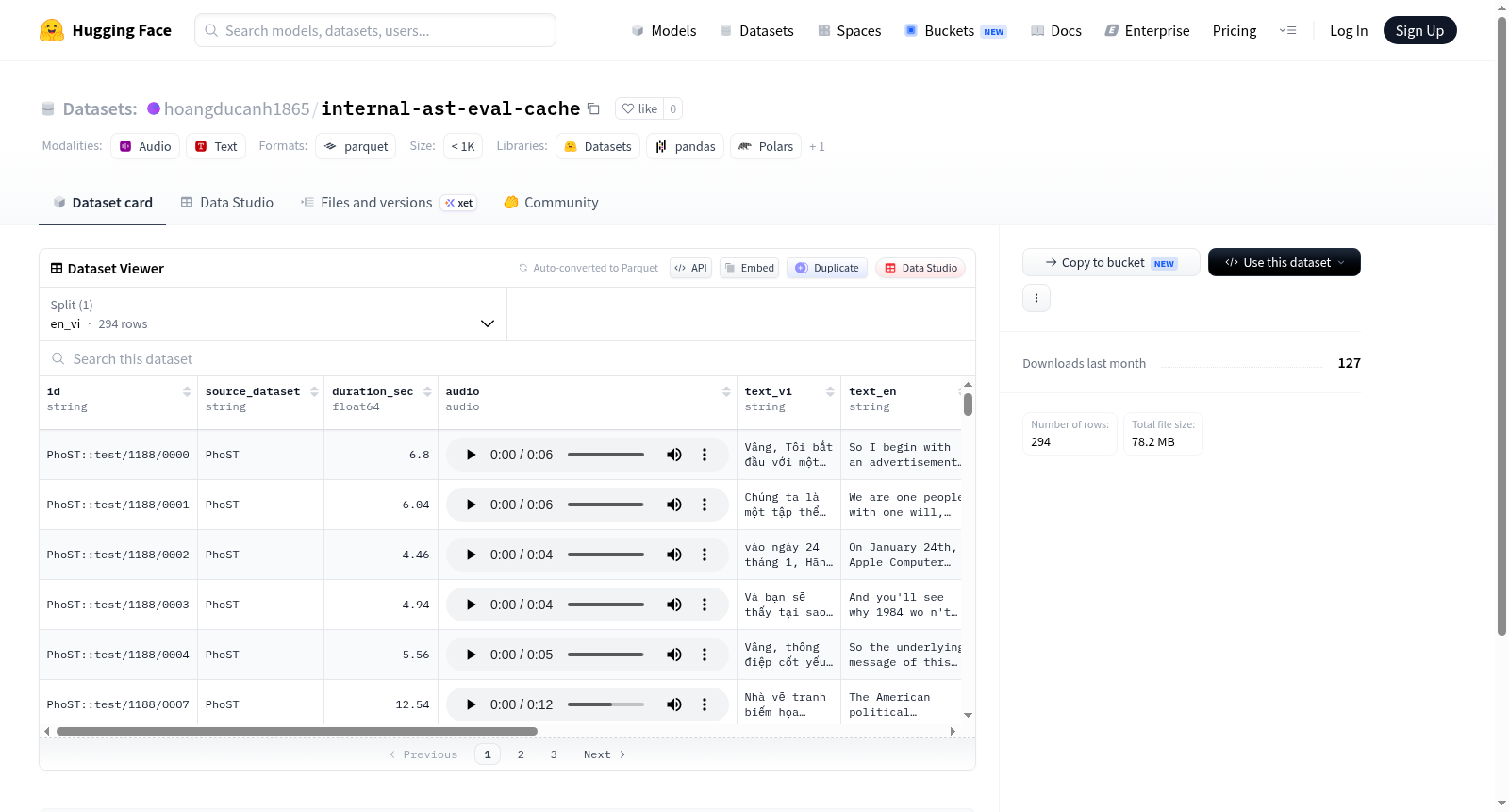The height and width of the screenshot is (812, 1509).
Task: Open Spaces in the top navigation
Action: [850, 30]
